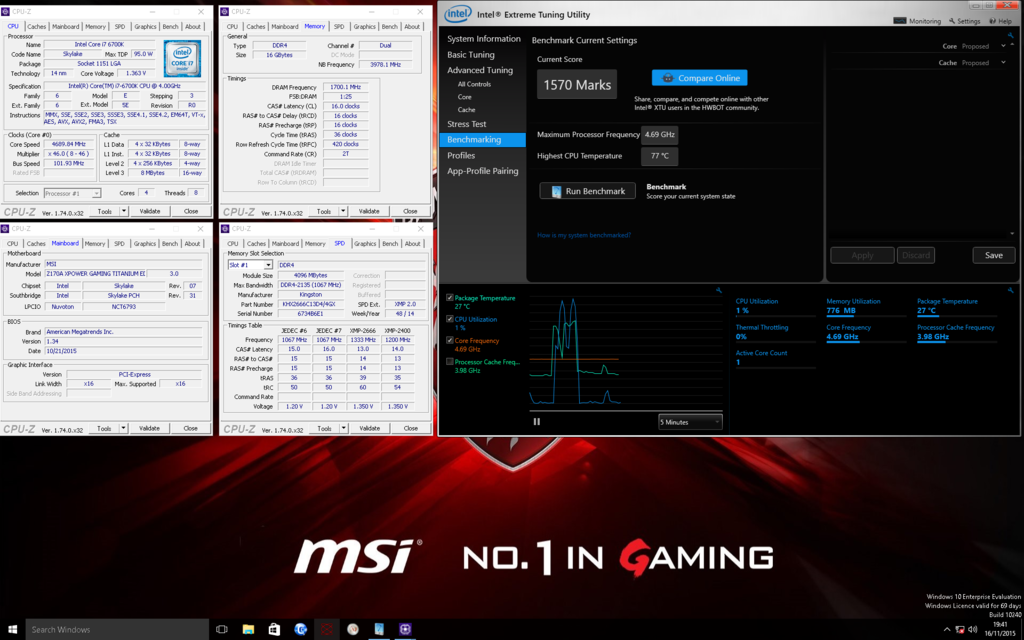This screenshot has height=640, width=1024.
Task: Open App-Profile Pairing in the XTU sidebar
Action: [483, 171]
